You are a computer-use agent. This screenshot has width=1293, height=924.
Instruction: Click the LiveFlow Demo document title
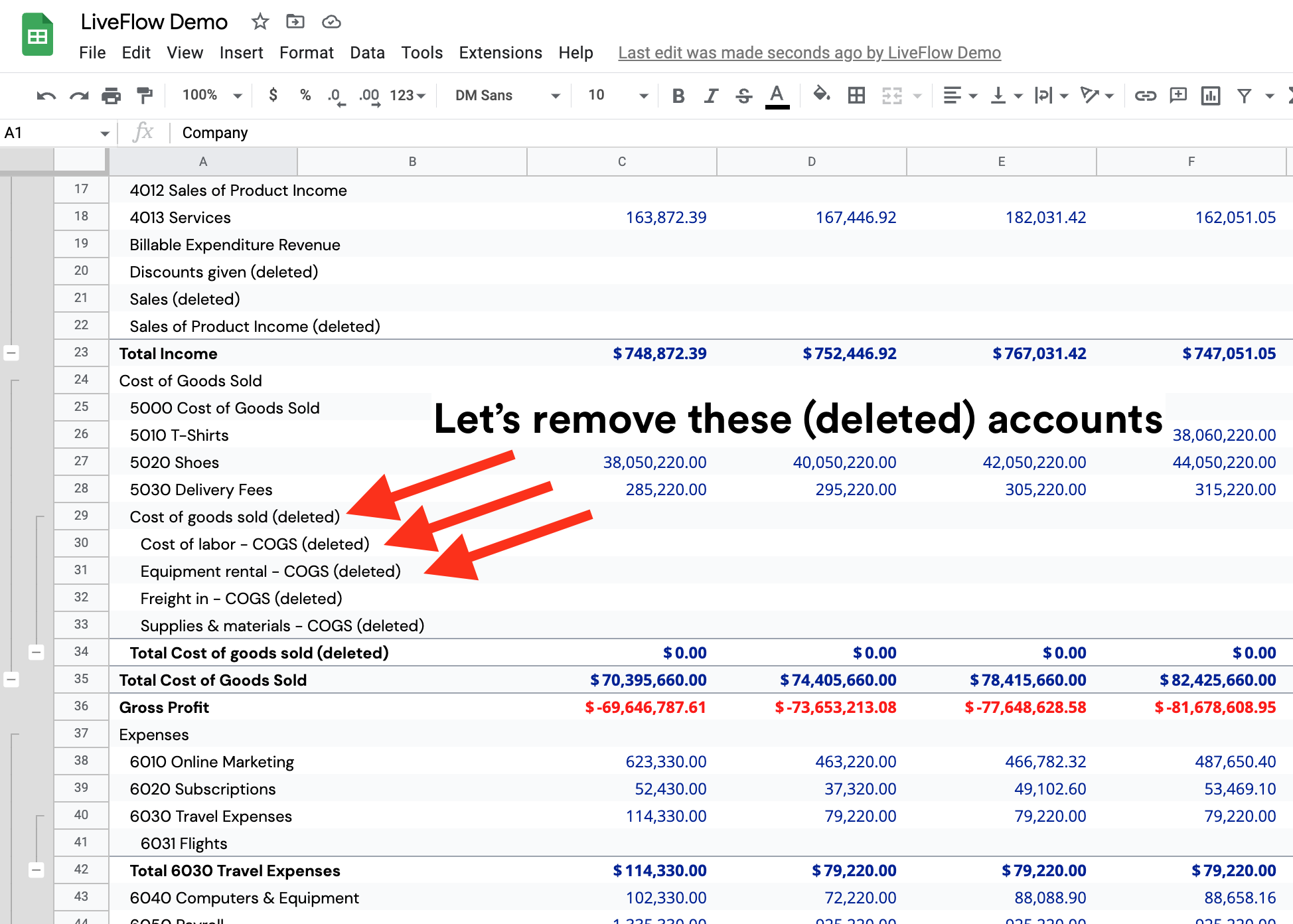(154, 22)
